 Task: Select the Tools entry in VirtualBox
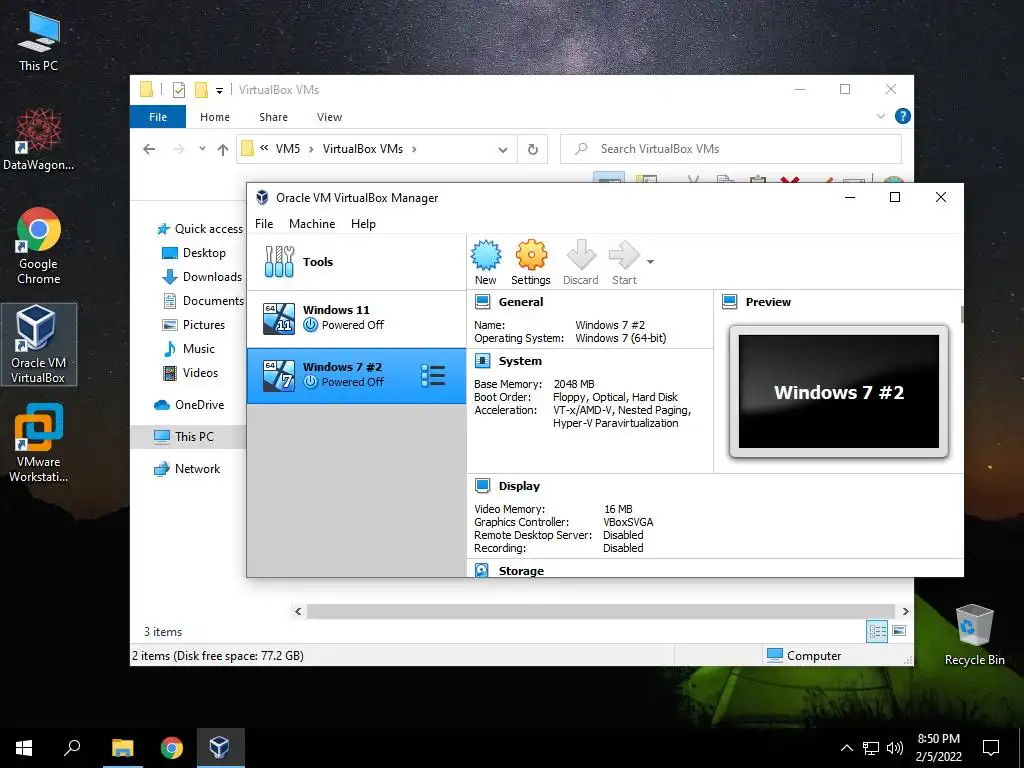pos(357,262)
